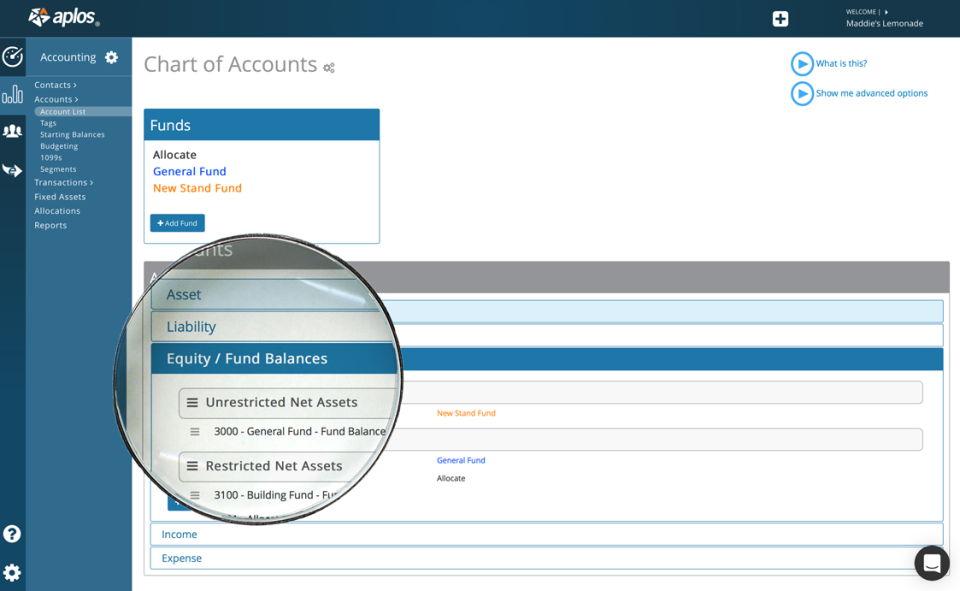
Task: Open the settings gear at sidebar bottom
Action: 12,573
